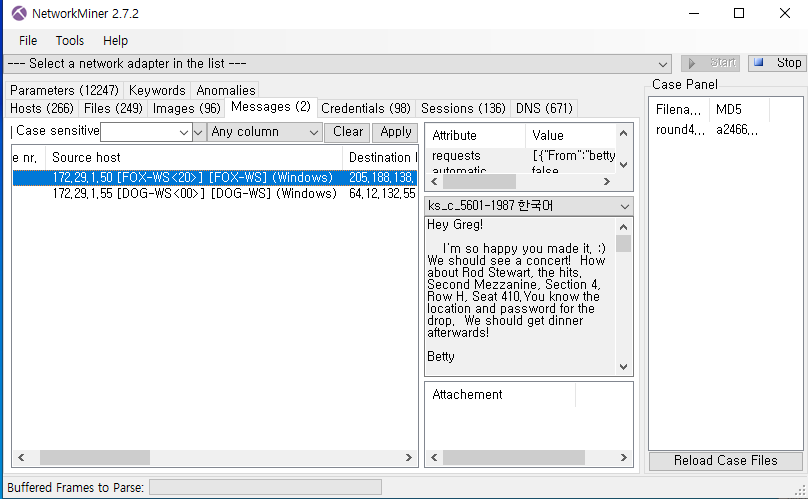
Task: Switch to the Parameters (12247) tab
Action: [64, 90]
